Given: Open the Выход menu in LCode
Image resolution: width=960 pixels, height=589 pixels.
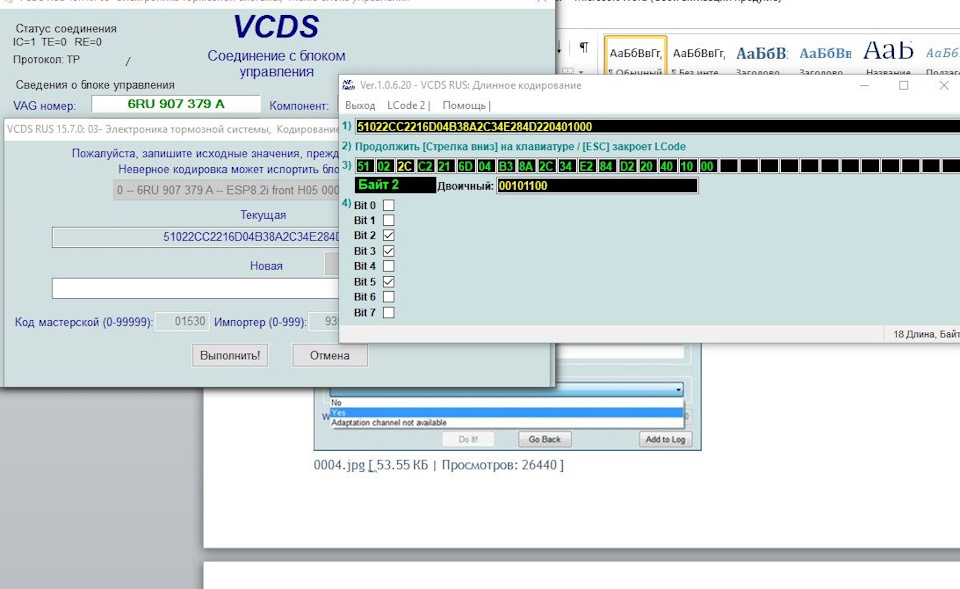Looking at the screenshot, I should click(360, 105).
